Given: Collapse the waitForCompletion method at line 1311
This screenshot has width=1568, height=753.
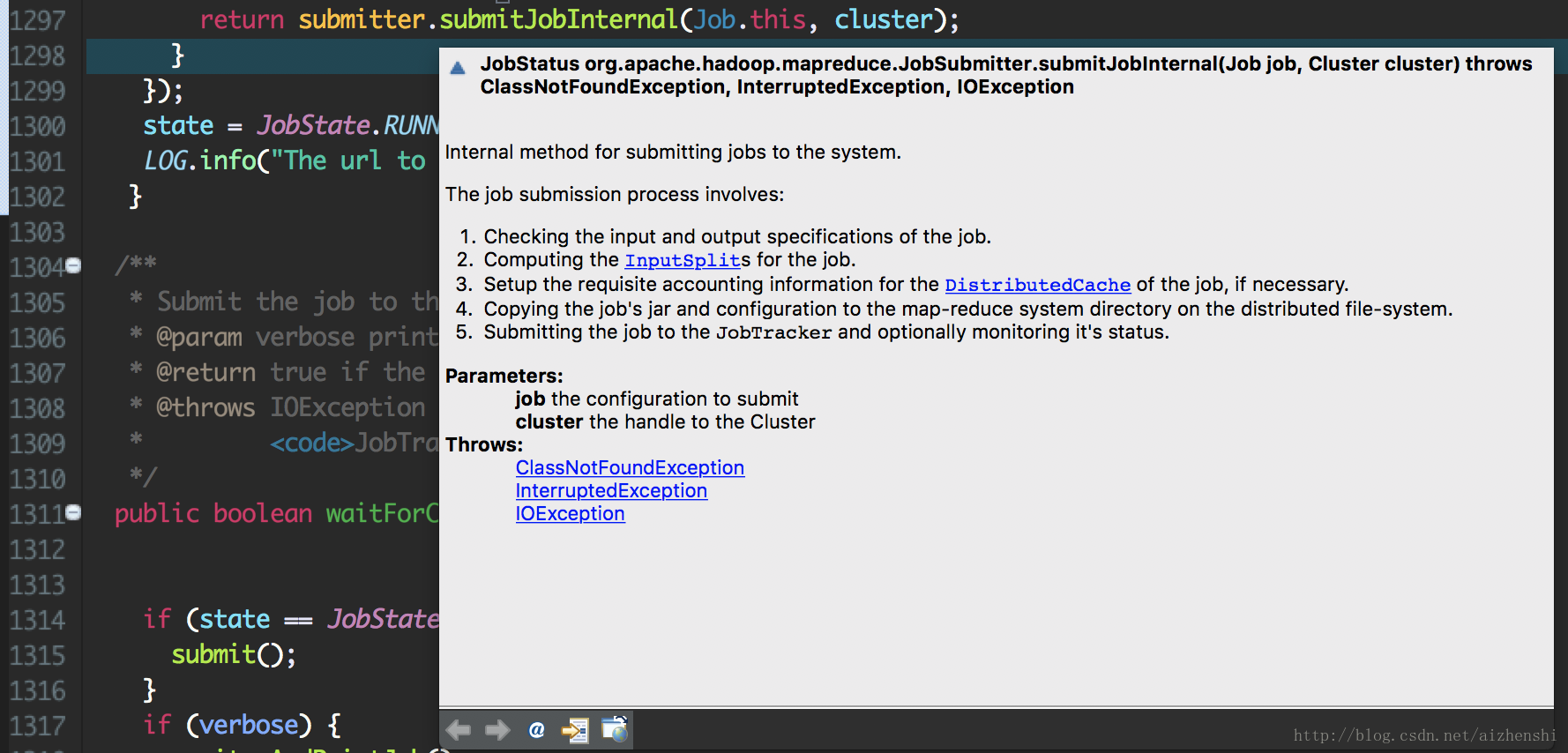Looking at the screenshot, I should (74, 512).
